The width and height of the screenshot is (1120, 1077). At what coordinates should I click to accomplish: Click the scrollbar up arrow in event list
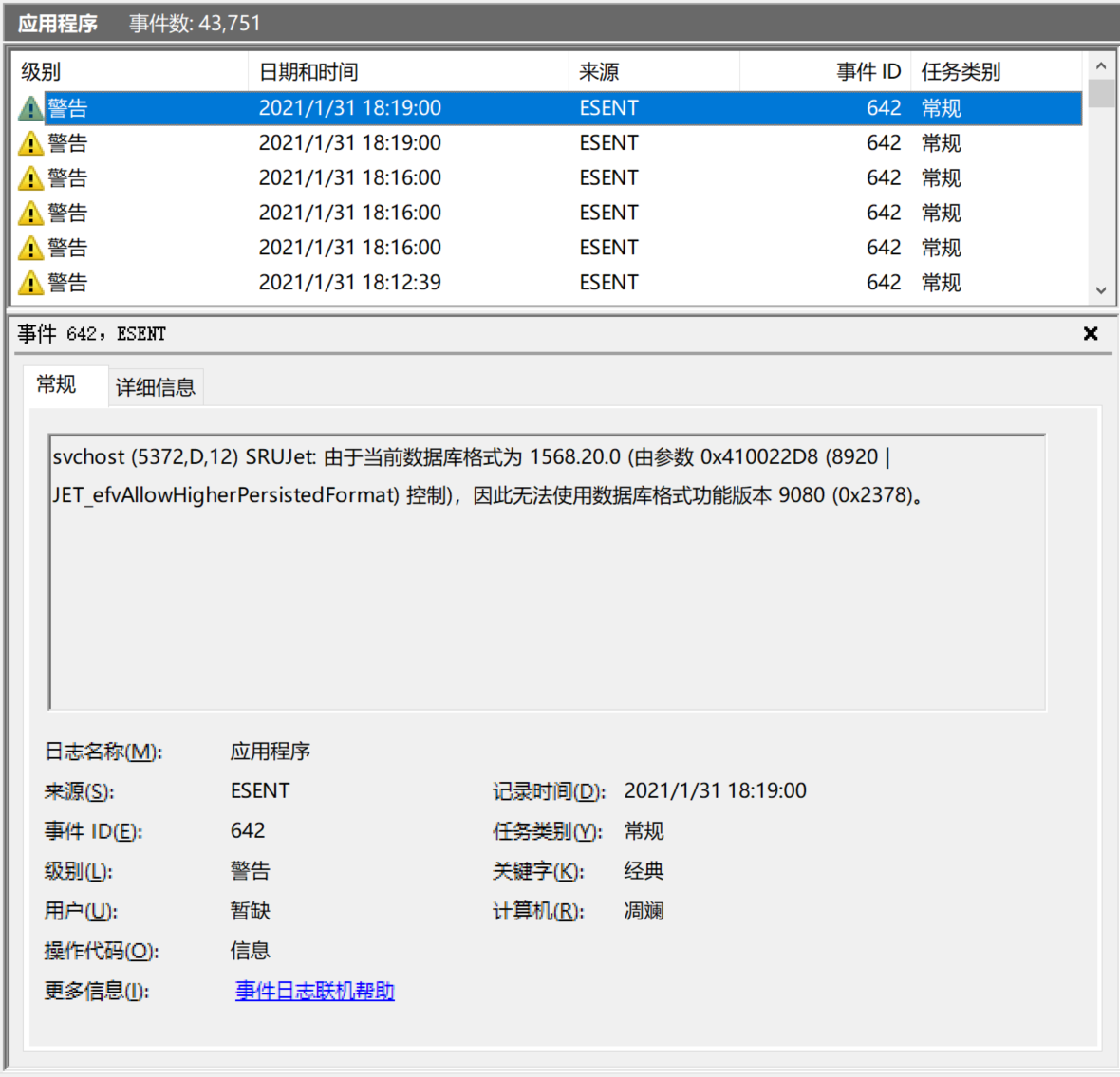pos(1101,65)
